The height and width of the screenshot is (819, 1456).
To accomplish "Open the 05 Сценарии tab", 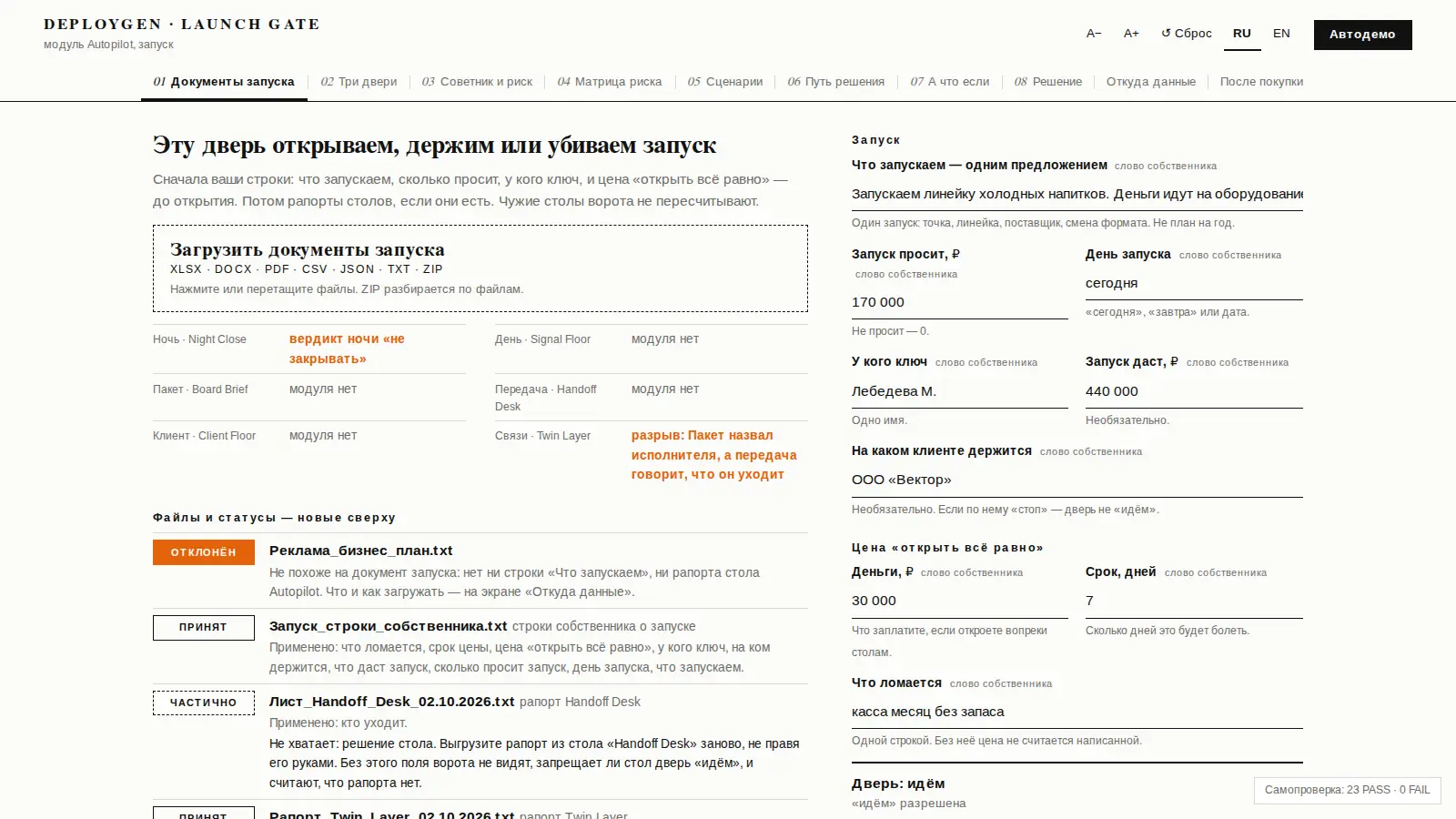I will pos(725,82).
